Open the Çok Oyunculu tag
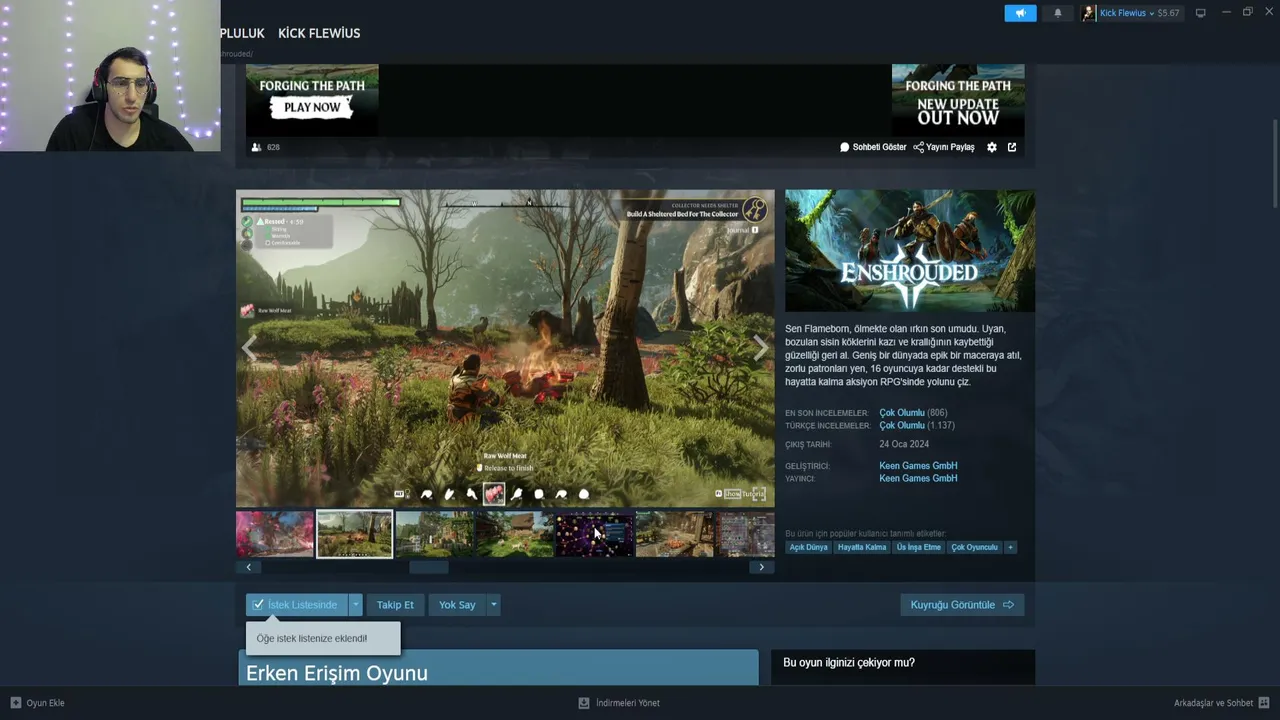This screenshot has height=720, width=1280. tap(974, 547)
